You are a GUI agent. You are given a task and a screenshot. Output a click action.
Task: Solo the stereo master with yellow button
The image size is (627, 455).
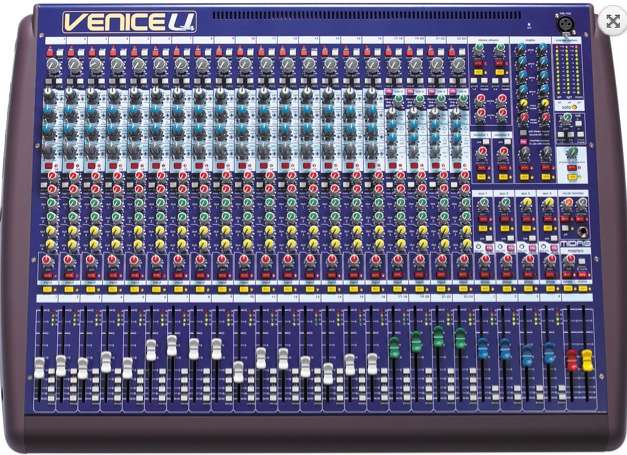click(568, 288)
